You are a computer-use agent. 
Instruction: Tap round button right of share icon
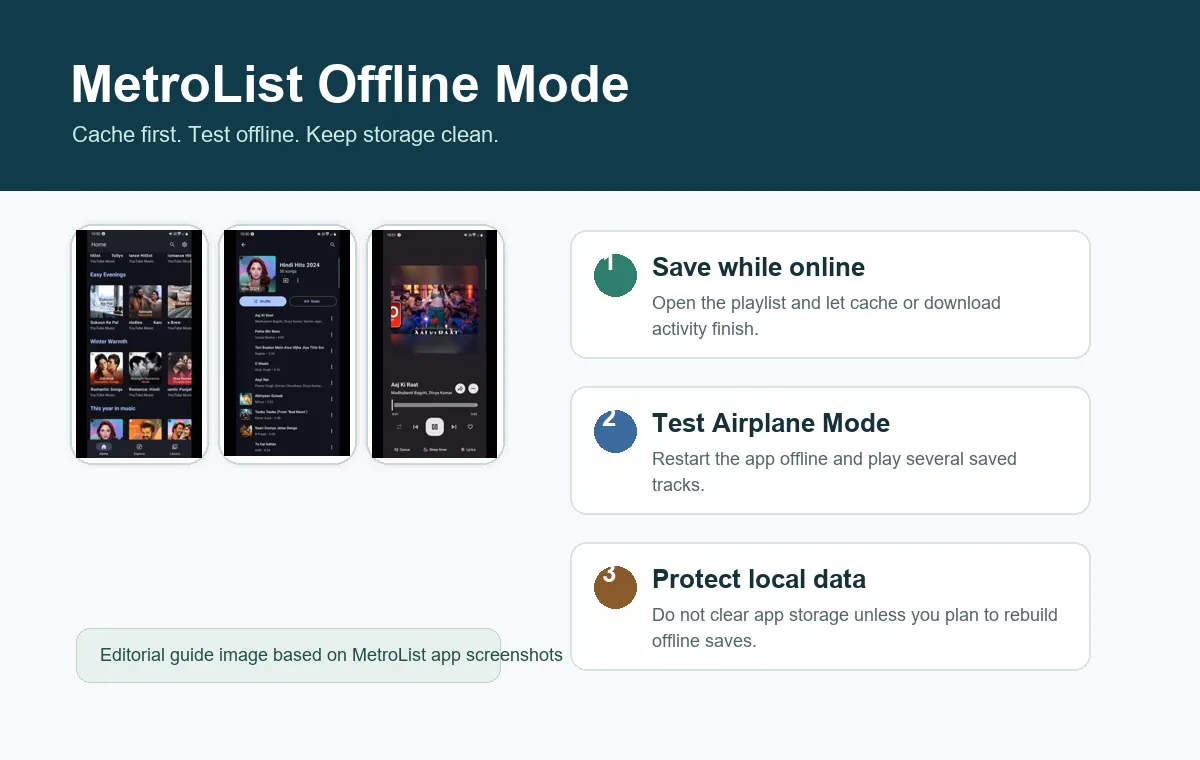click(x=473, y=388)
